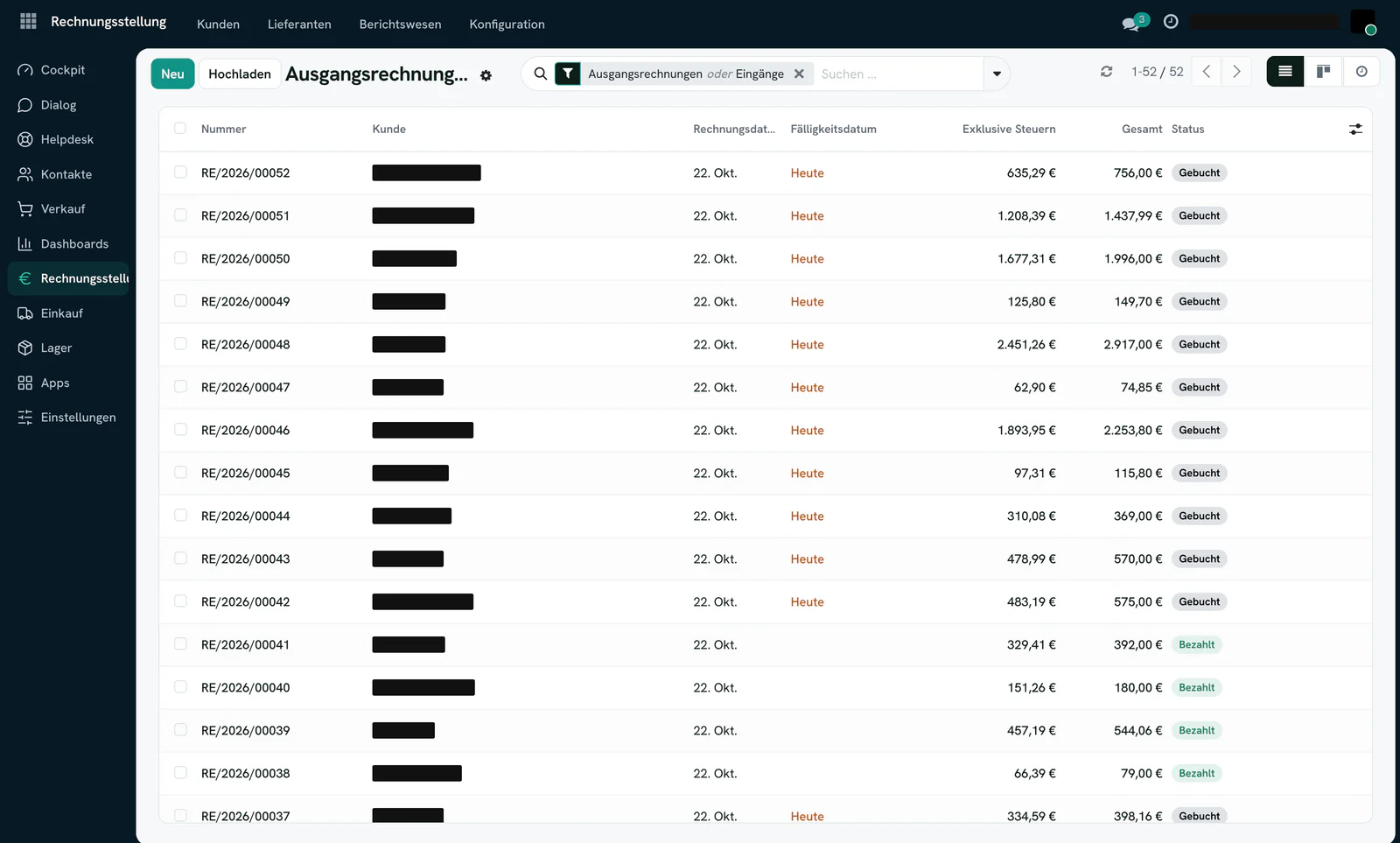Sort by the Fälligkeitsdatum column header

click(x=833, y=130)
